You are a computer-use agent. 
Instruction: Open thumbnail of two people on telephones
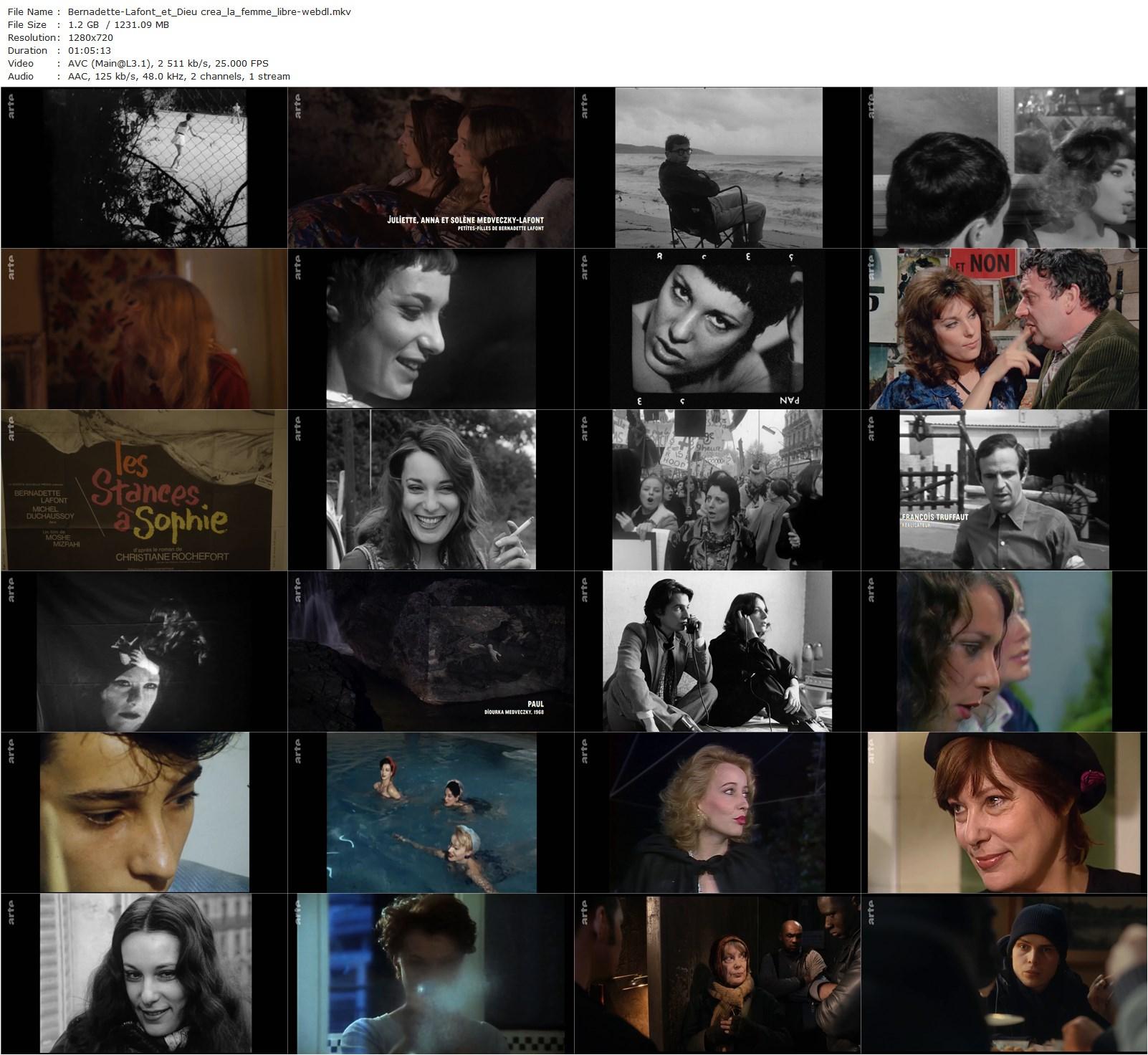click(x=717, y=651)
